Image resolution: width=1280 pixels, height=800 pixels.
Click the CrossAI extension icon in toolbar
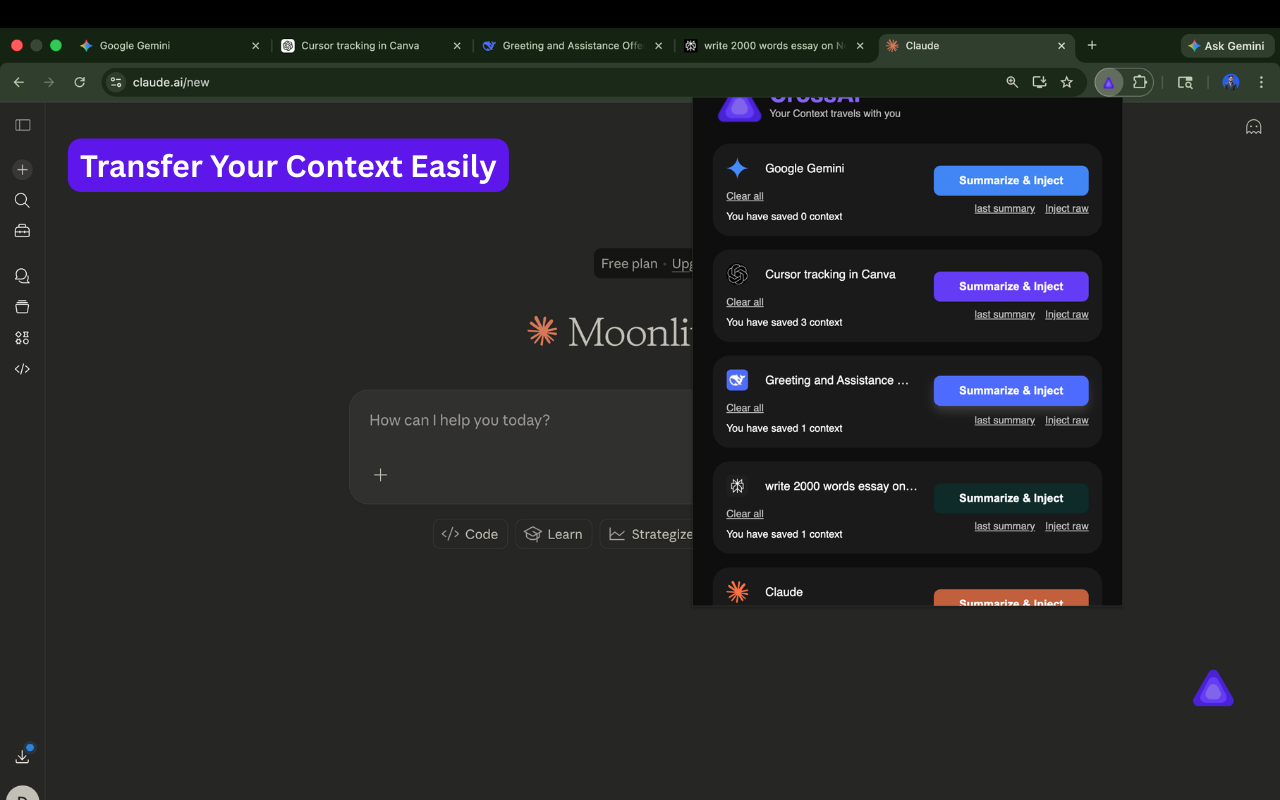[1108, 83]
